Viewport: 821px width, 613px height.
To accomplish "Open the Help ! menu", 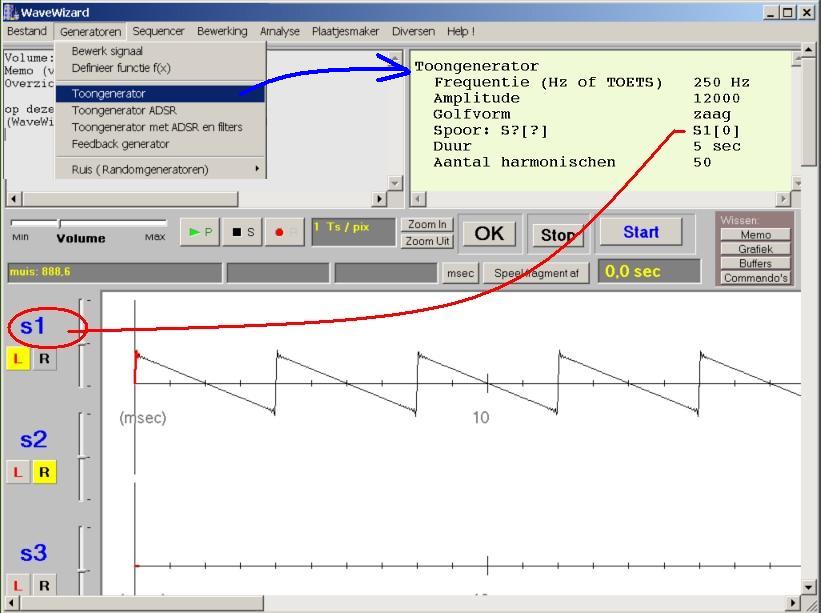I will (461, 31).
